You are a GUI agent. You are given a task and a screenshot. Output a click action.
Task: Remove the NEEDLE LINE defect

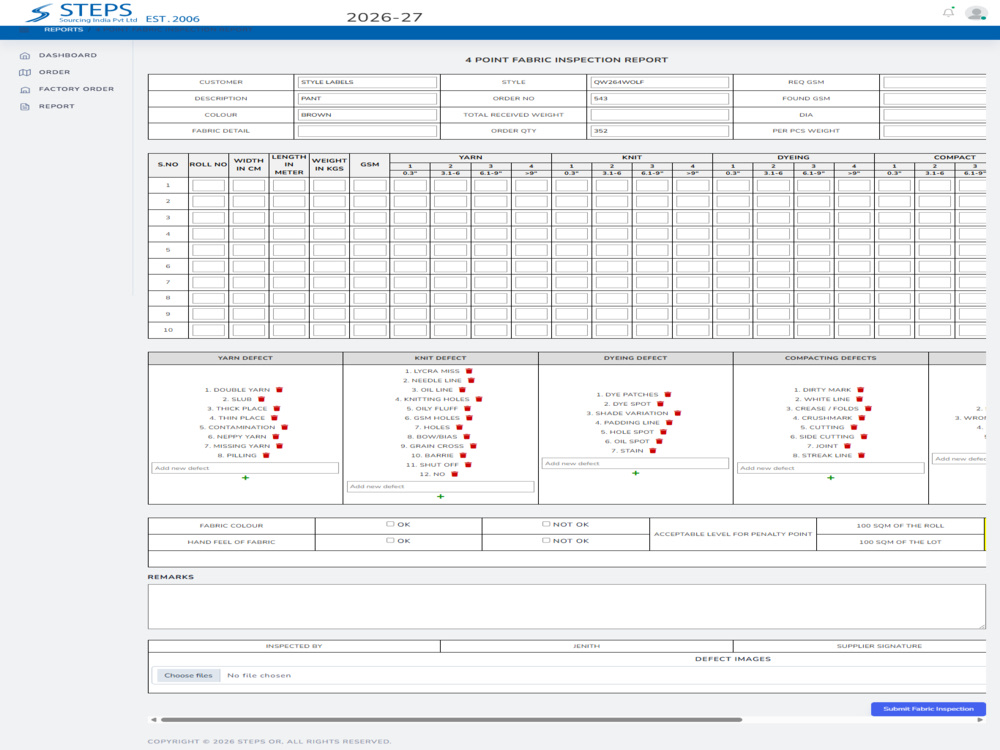[471, 381]
